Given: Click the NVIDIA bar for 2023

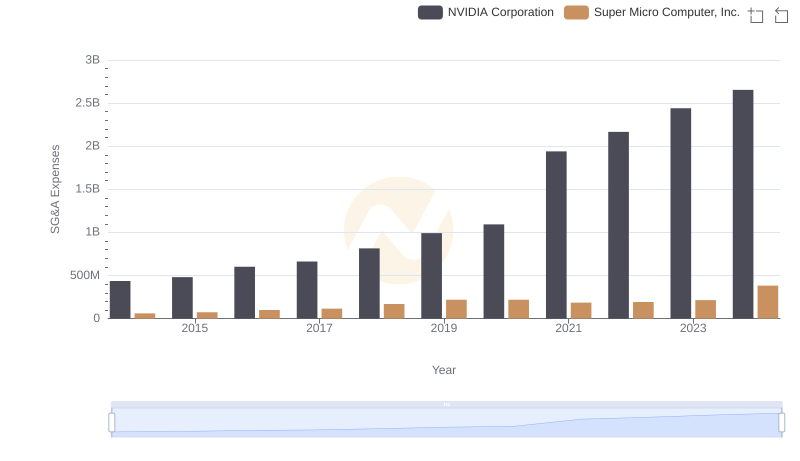Looking at the screenshot, I should tap(681, 213).
